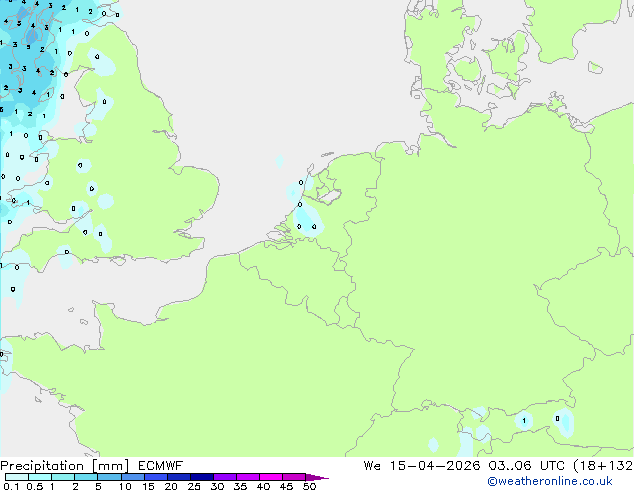Pick legend color segment between 40 and 45

tap(271, 477)
